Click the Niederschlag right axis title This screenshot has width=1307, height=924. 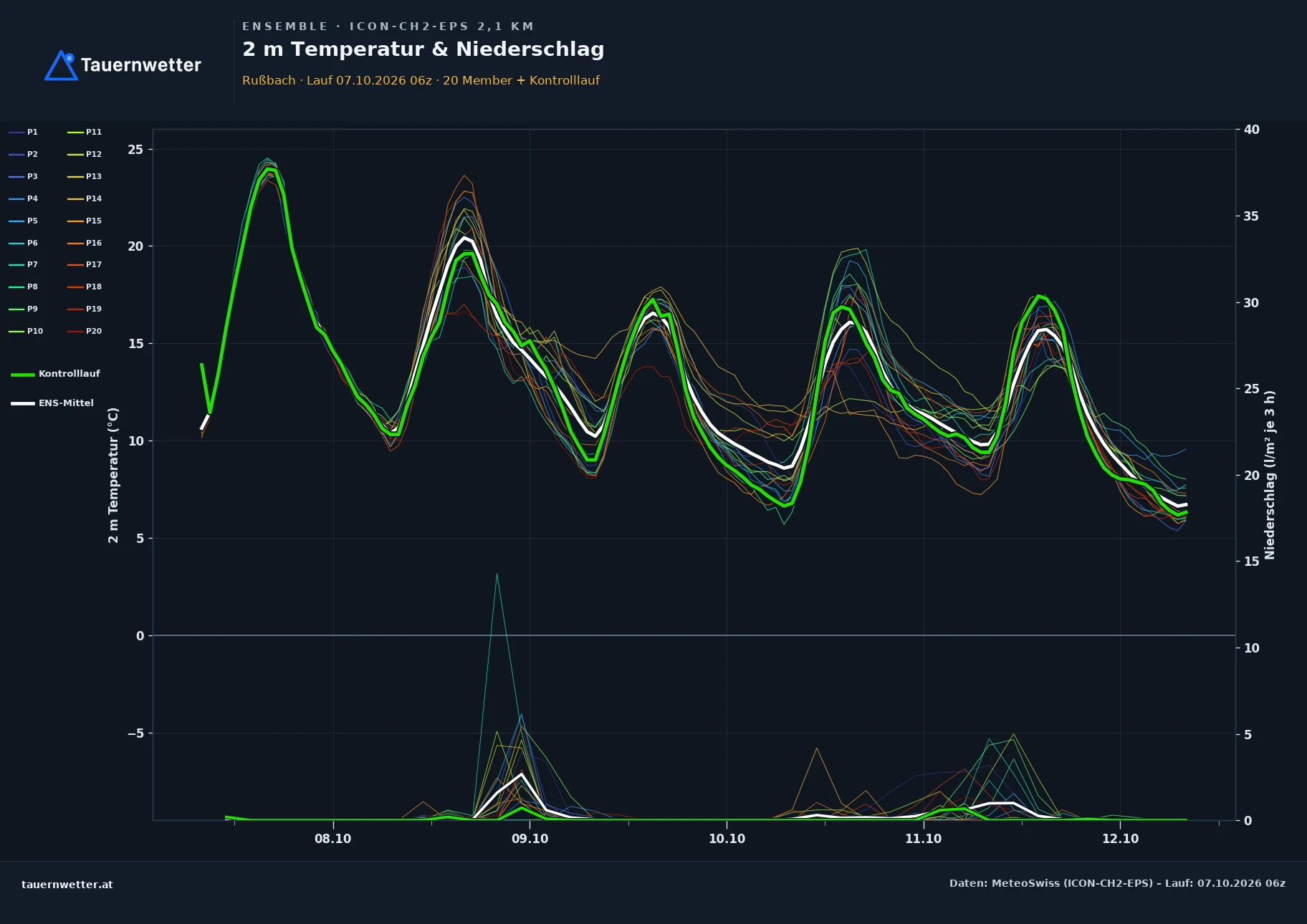click(x=1270, y=475)
